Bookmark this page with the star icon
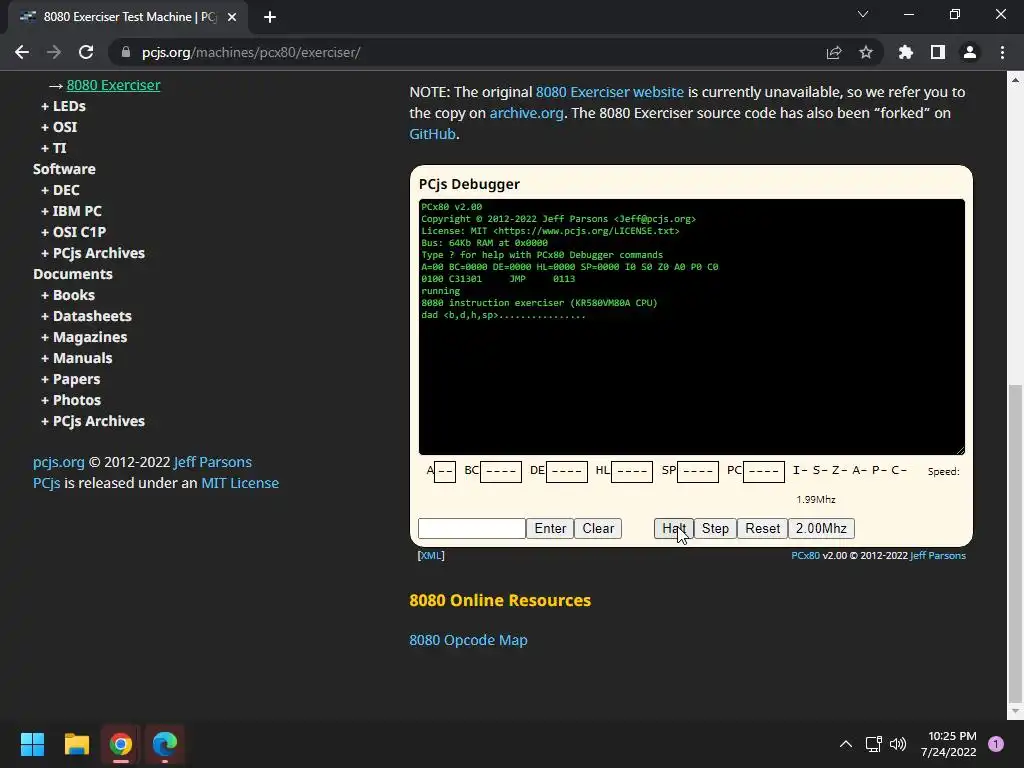The image size is (1024, 768). [x=866, y=52]
